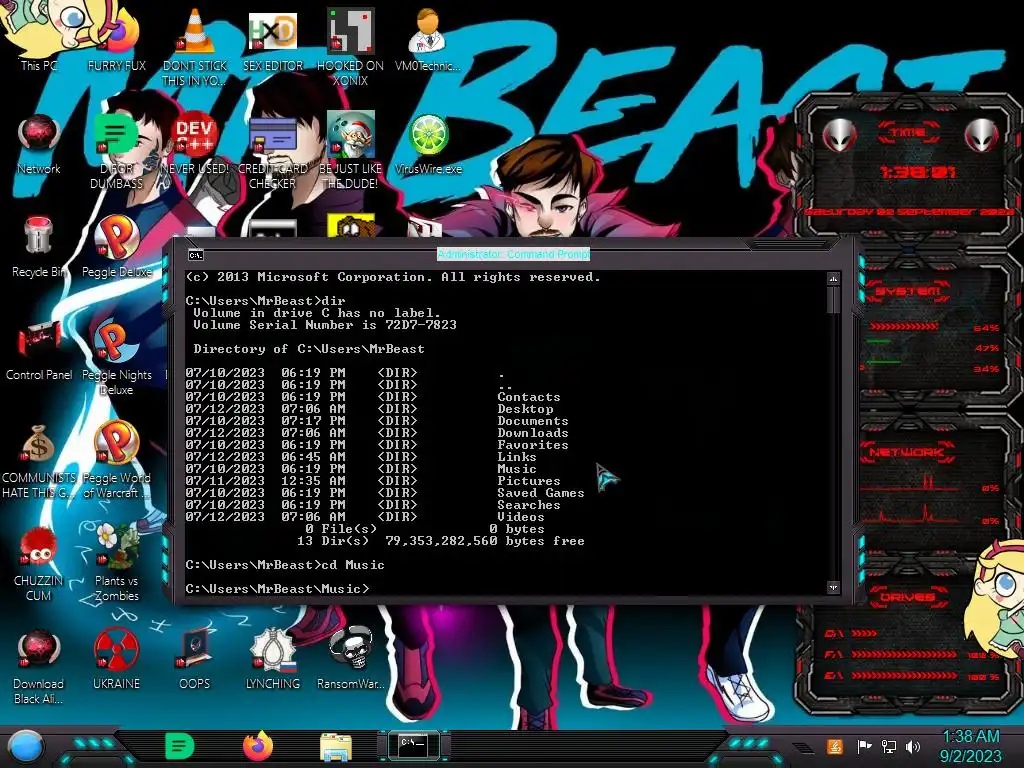This screenshot has width=1024, height=768.
Task: Click the F:\ drive usage bar
Action: (x=904, y=654)
